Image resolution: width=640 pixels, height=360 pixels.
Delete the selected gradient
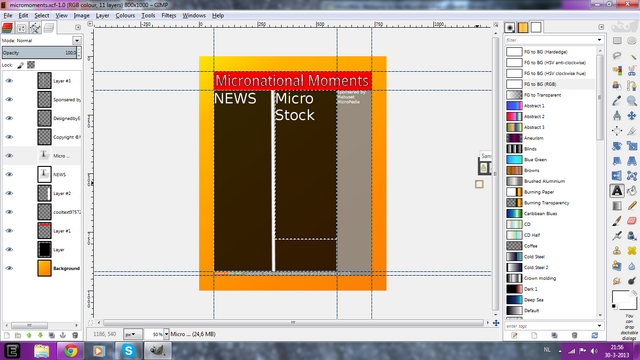click(x=574, y=336)
